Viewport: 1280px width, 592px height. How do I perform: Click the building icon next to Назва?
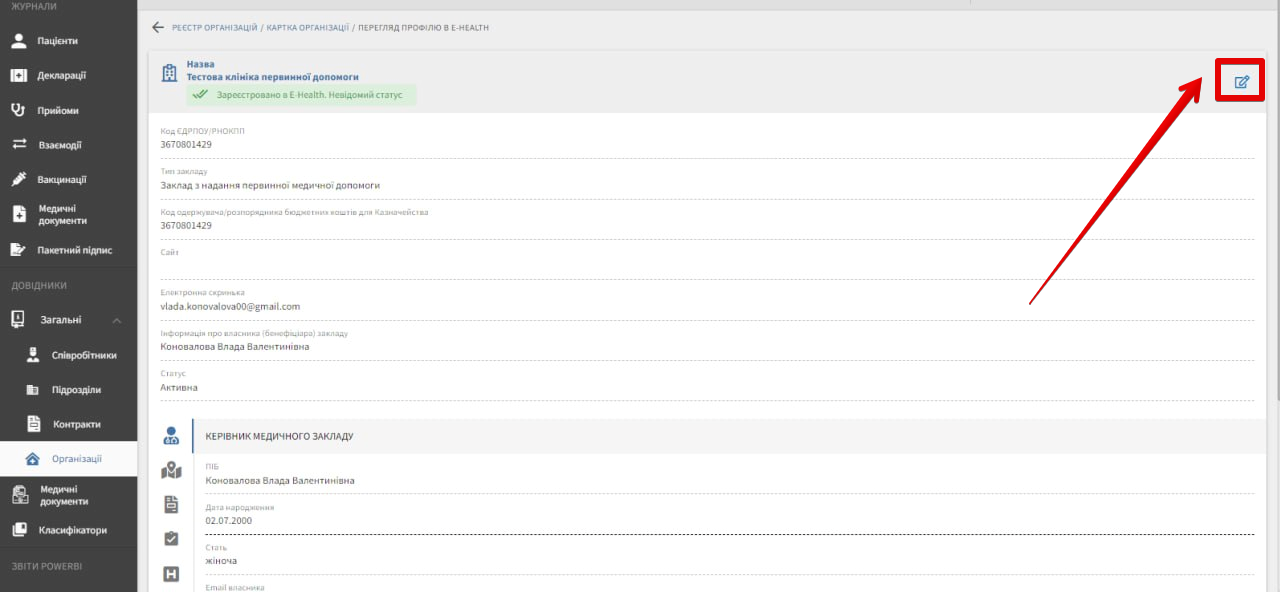click(170, 72)
